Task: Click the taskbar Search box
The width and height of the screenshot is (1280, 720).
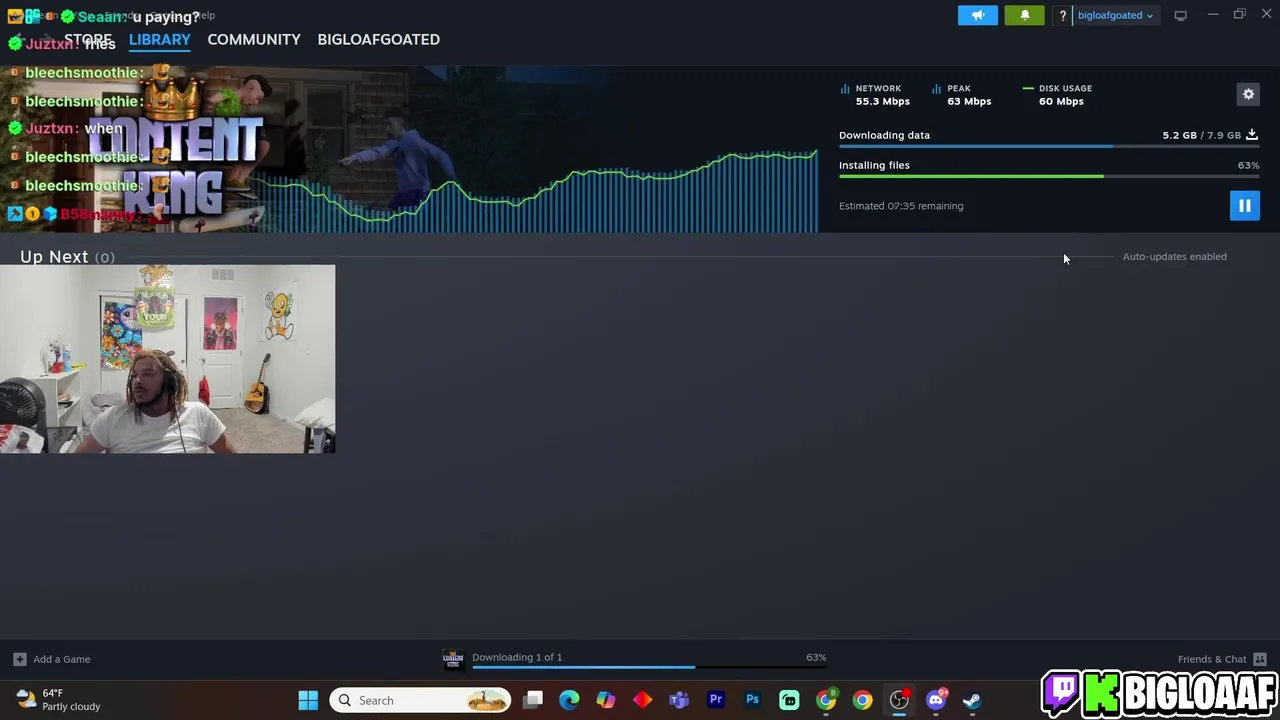Action: [420, 700]
